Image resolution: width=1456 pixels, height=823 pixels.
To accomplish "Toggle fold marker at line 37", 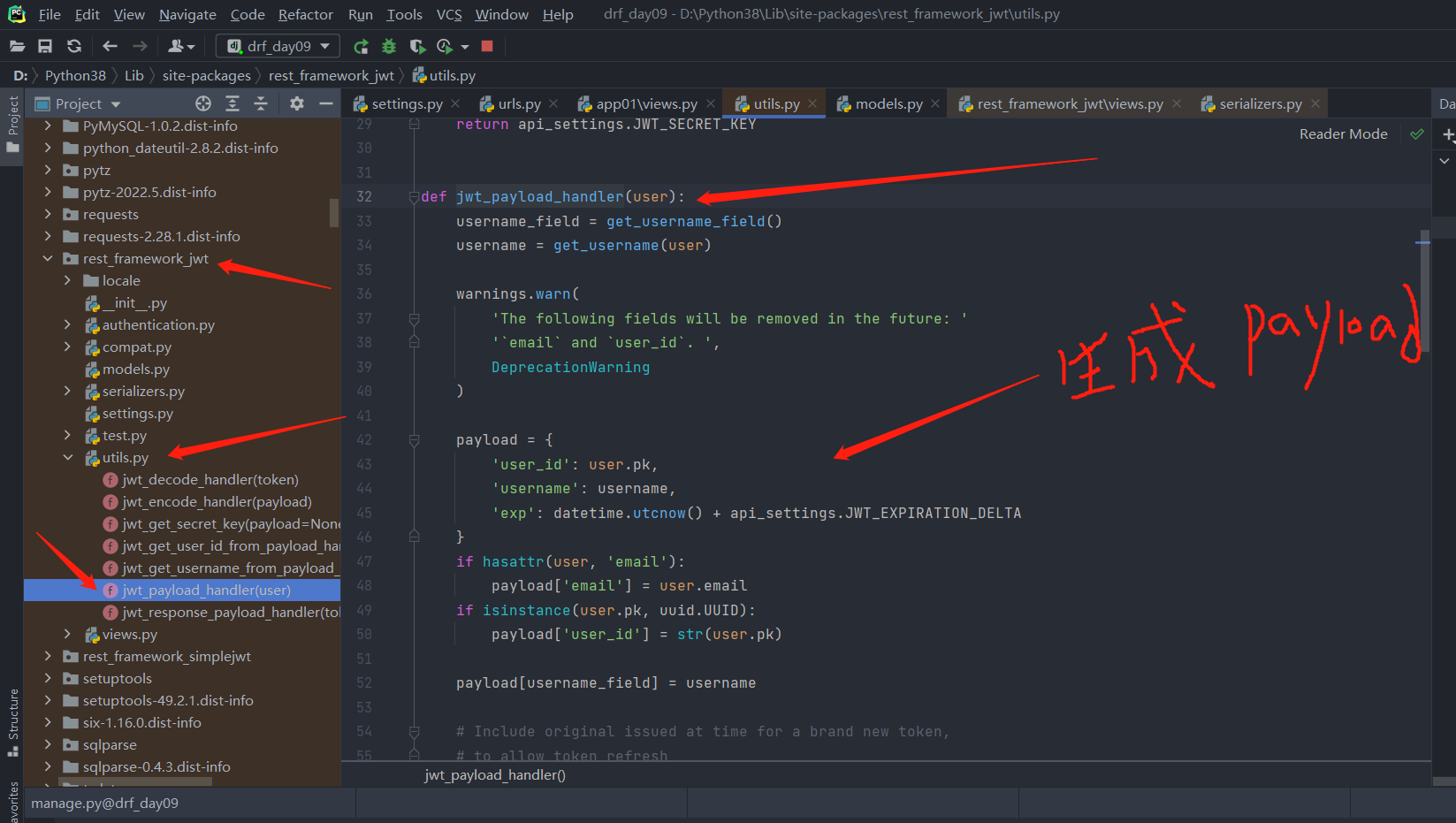I will [414, 318].
